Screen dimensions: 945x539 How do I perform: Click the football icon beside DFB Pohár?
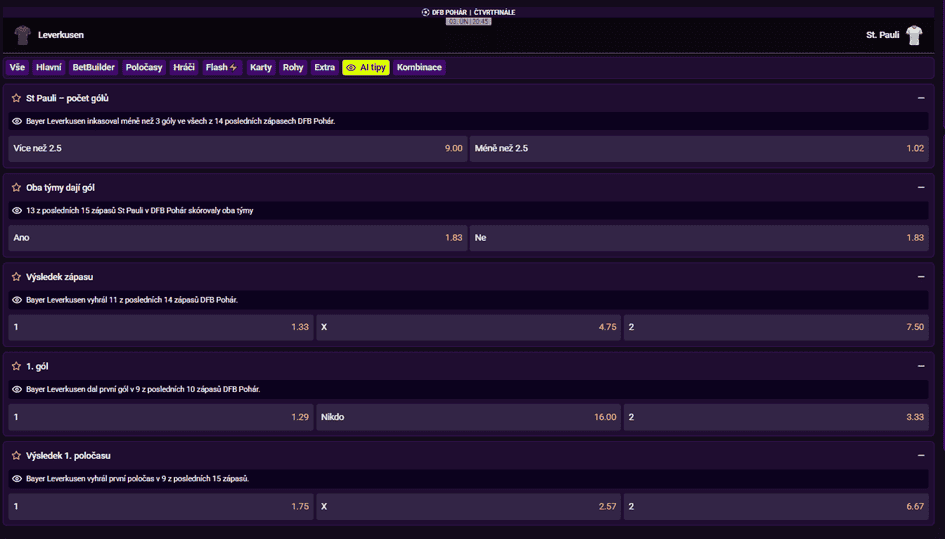(x=425, y=12)
